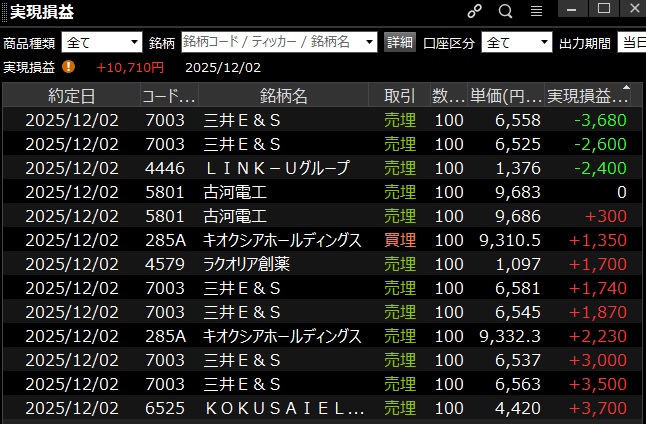This screenshot has width=646, height=424.
Task: Select the ラクオリア創薬 row
Action: coord(283,264)
